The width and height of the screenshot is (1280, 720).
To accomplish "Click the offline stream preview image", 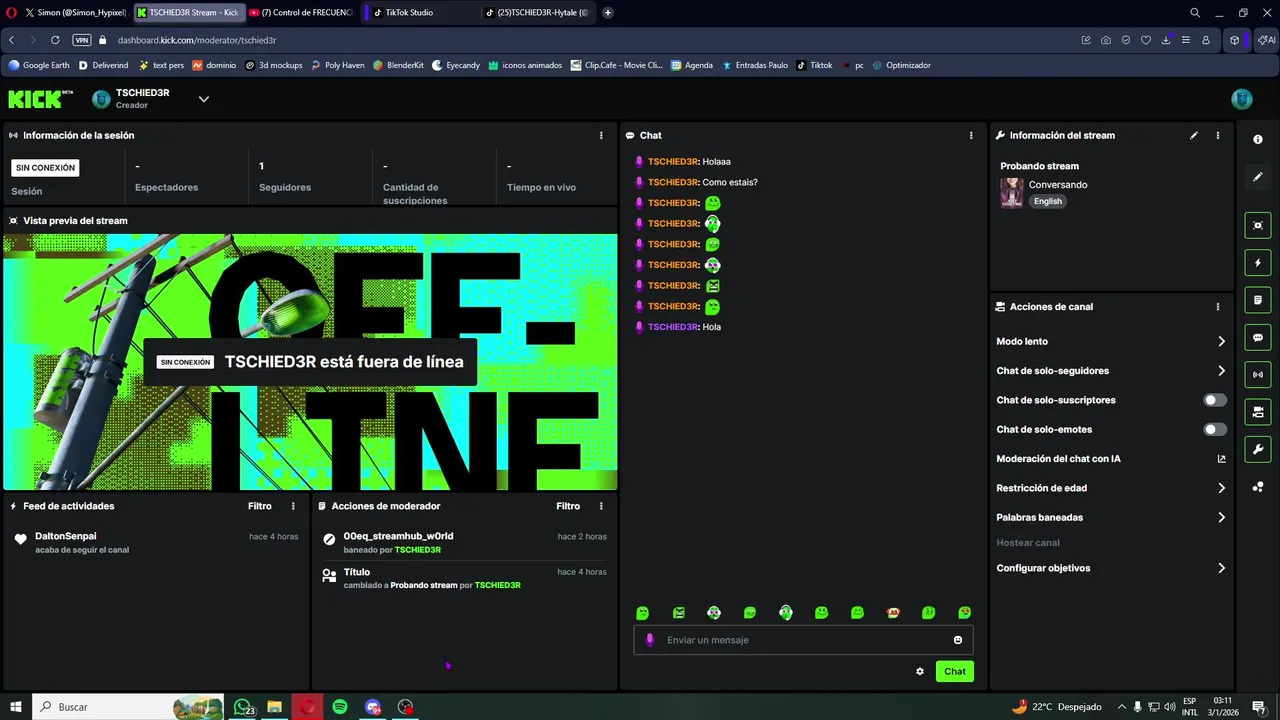I will (310, 362).
